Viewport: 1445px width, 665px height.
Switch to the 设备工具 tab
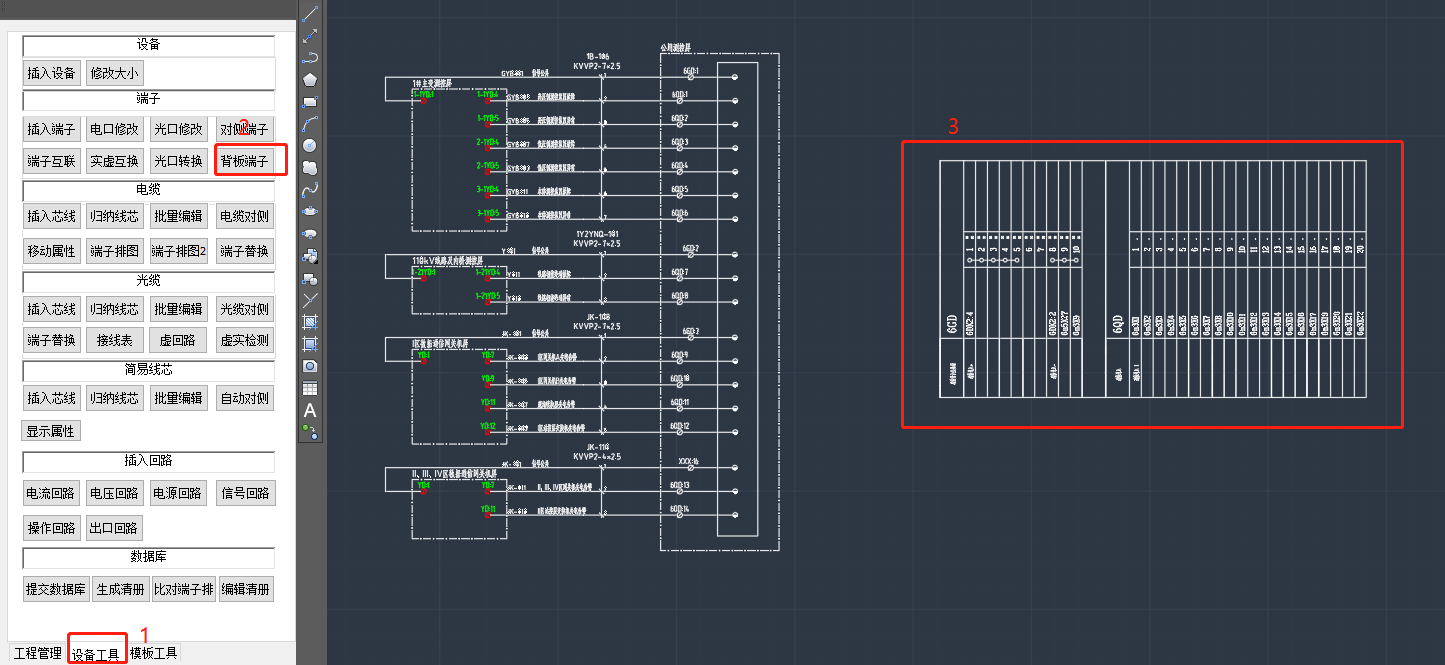[96, 654]
